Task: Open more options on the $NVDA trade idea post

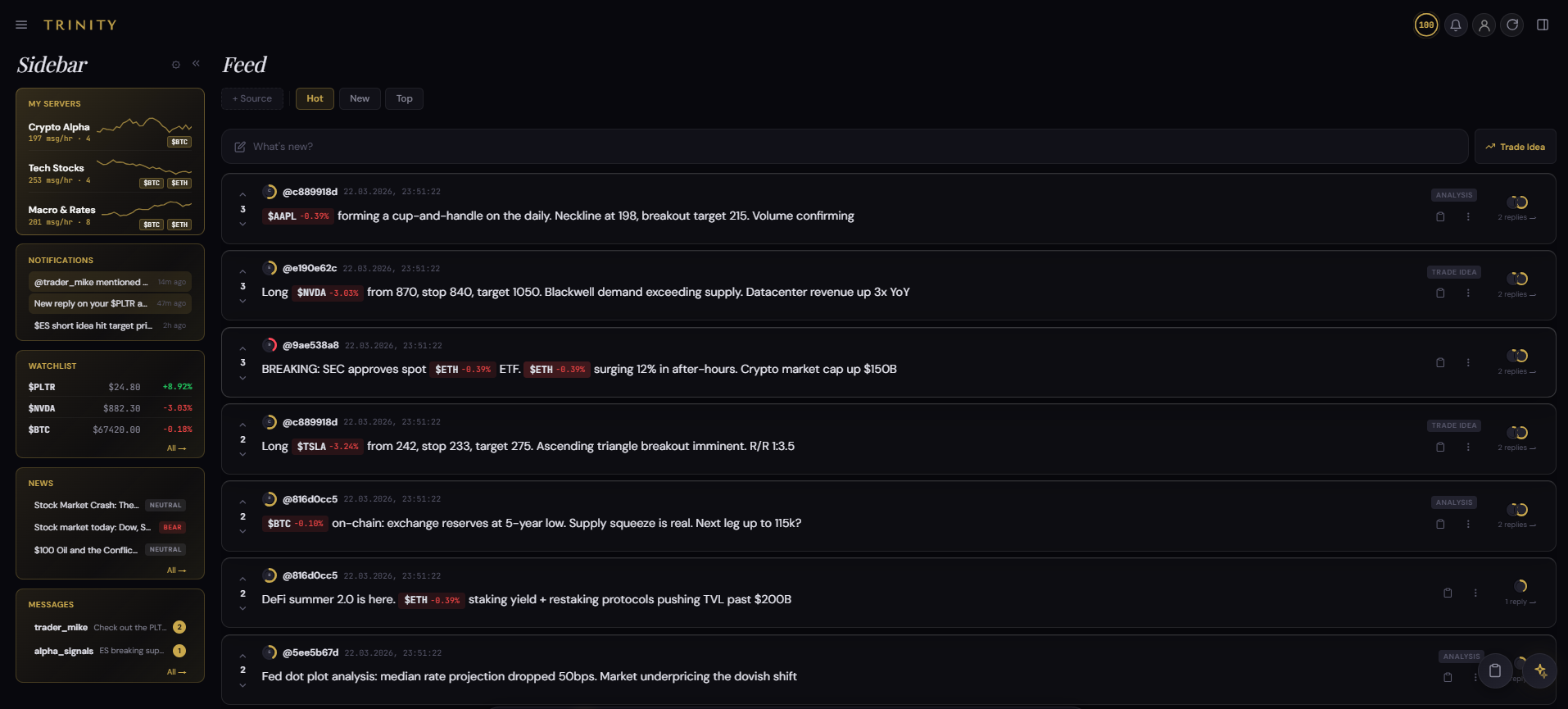Action: tap(1468, 293)
